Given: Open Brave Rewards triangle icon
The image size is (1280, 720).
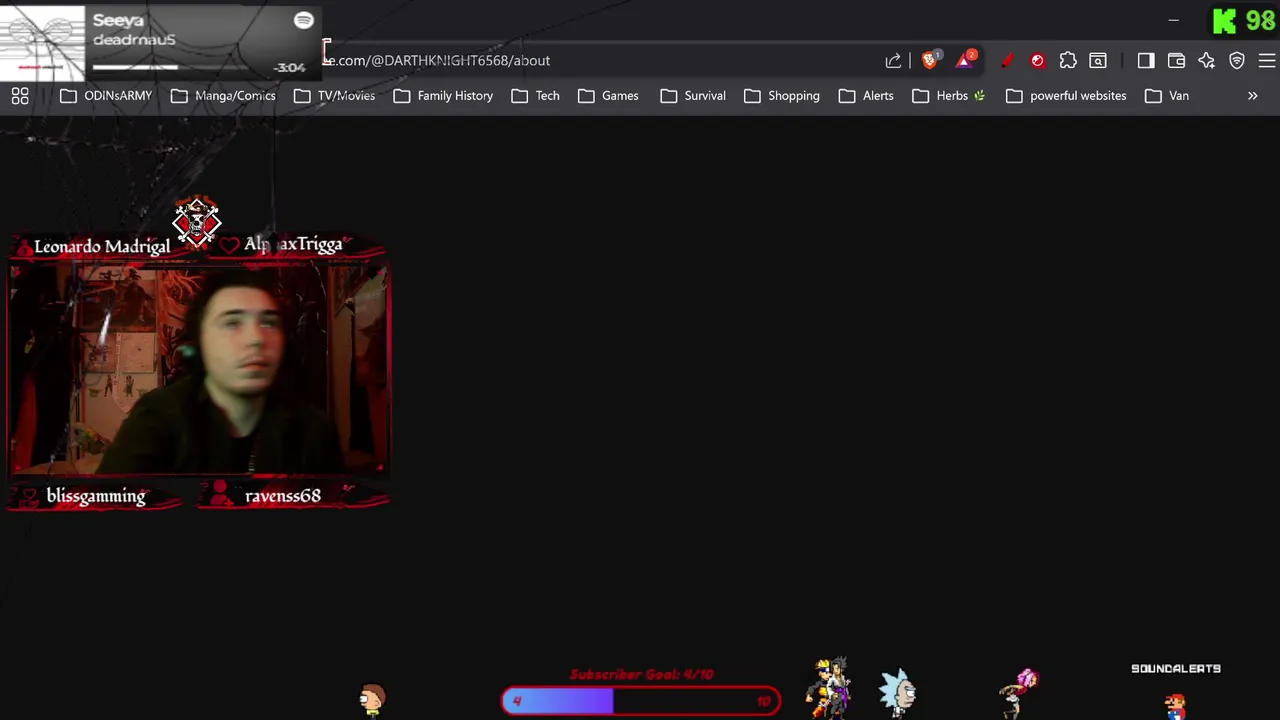Looking at the screenshot, I should pyautogui.click(x=965, y=60).
